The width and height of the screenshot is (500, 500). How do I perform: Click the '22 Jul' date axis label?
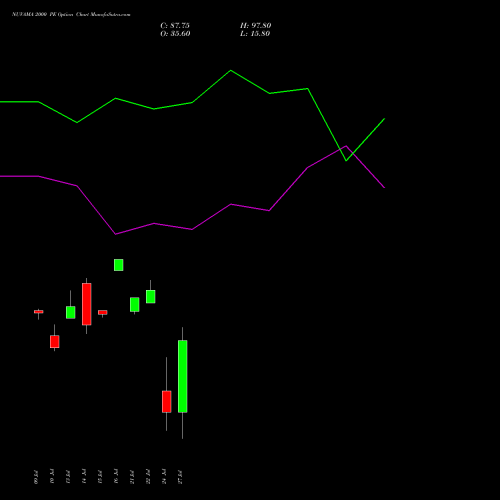148,477
